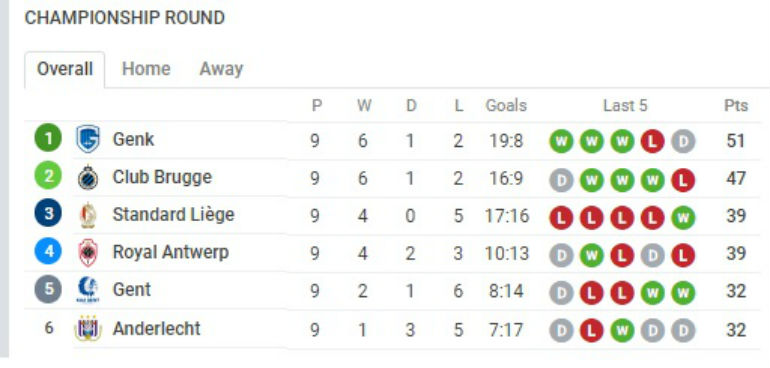Click the Anderlecht club crest icon

(x=88, y=328)
